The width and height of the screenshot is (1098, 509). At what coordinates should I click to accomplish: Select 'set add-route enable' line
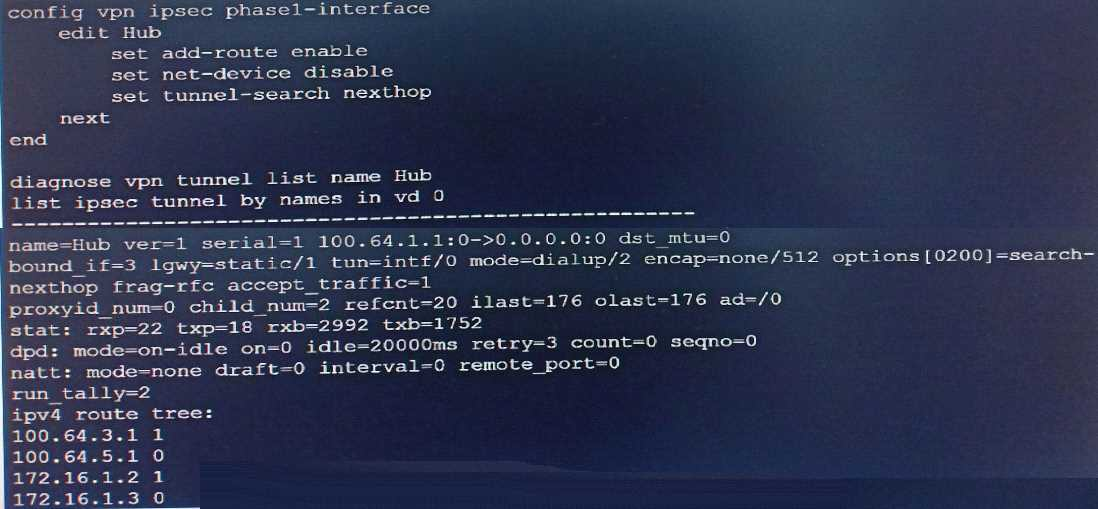click(239, 52)
